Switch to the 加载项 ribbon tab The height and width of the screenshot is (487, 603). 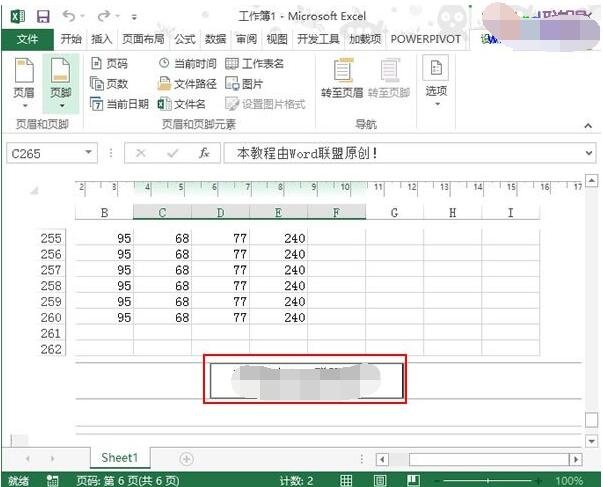(x=365, y=39)
